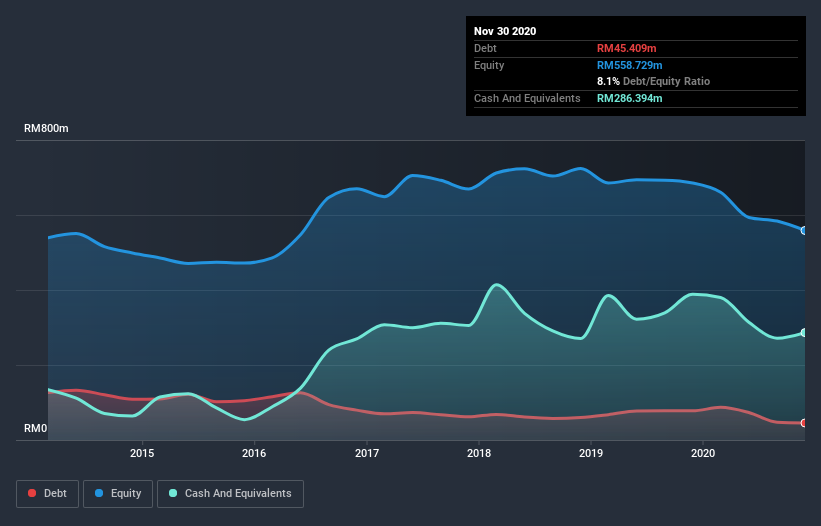
Task: Click the RM0 y-axis label
Action: [x=36, y=428]
